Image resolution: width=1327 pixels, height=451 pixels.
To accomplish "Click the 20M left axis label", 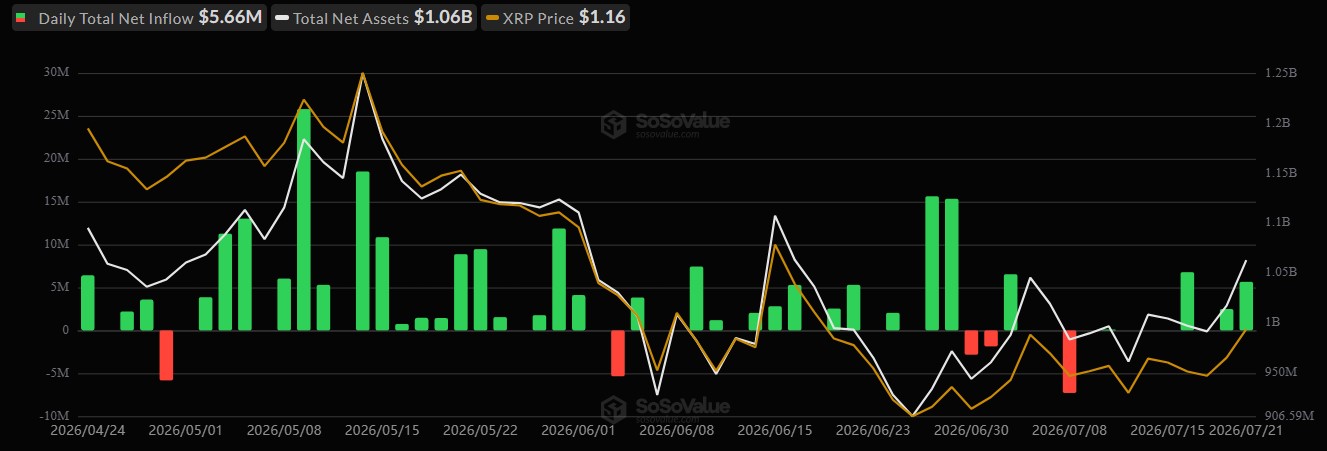I will (x=55, y=159).
